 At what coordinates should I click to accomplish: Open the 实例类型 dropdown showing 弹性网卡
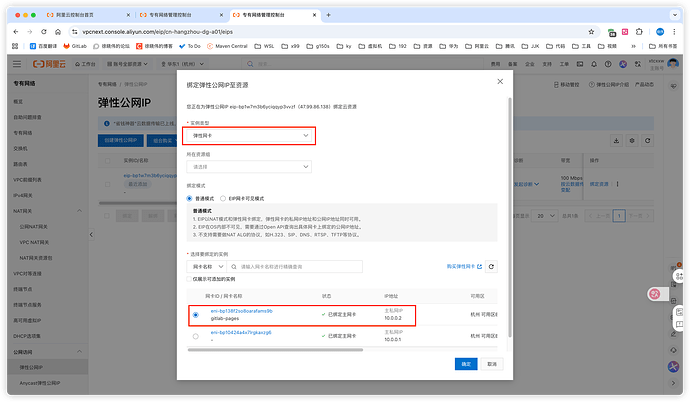pyautogui.click(x=250, y=134)
